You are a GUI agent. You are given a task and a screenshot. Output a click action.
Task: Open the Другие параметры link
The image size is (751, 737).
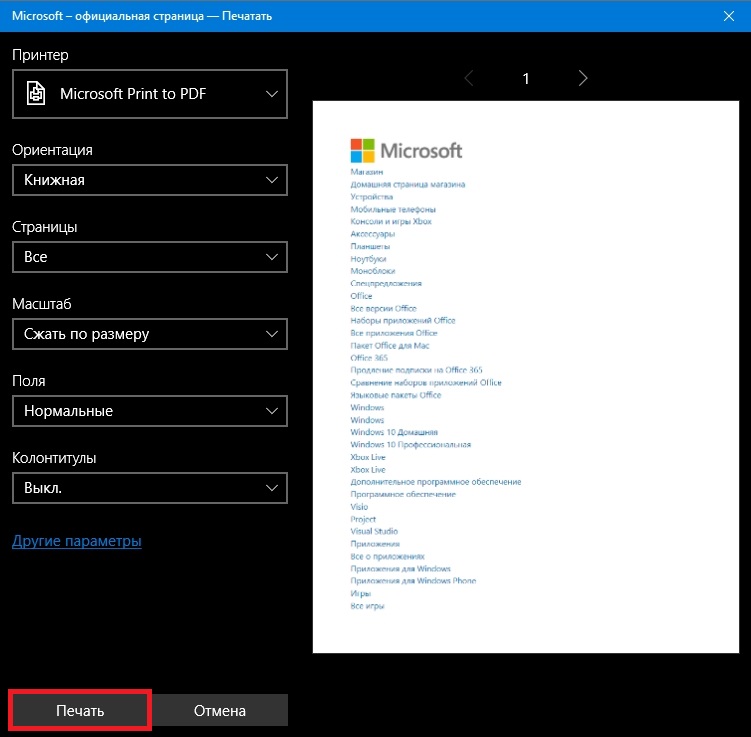click(77, 541)
